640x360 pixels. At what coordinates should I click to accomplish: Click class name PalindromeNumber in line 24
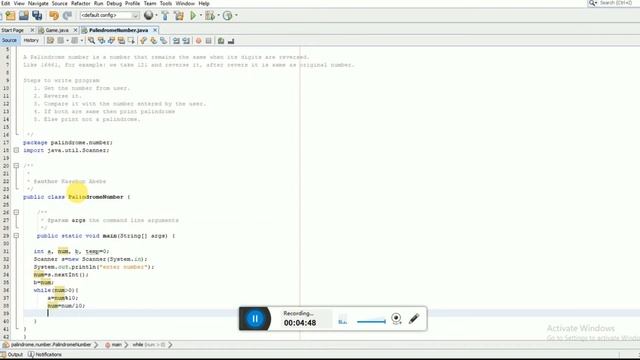click(x=96, y=197)
